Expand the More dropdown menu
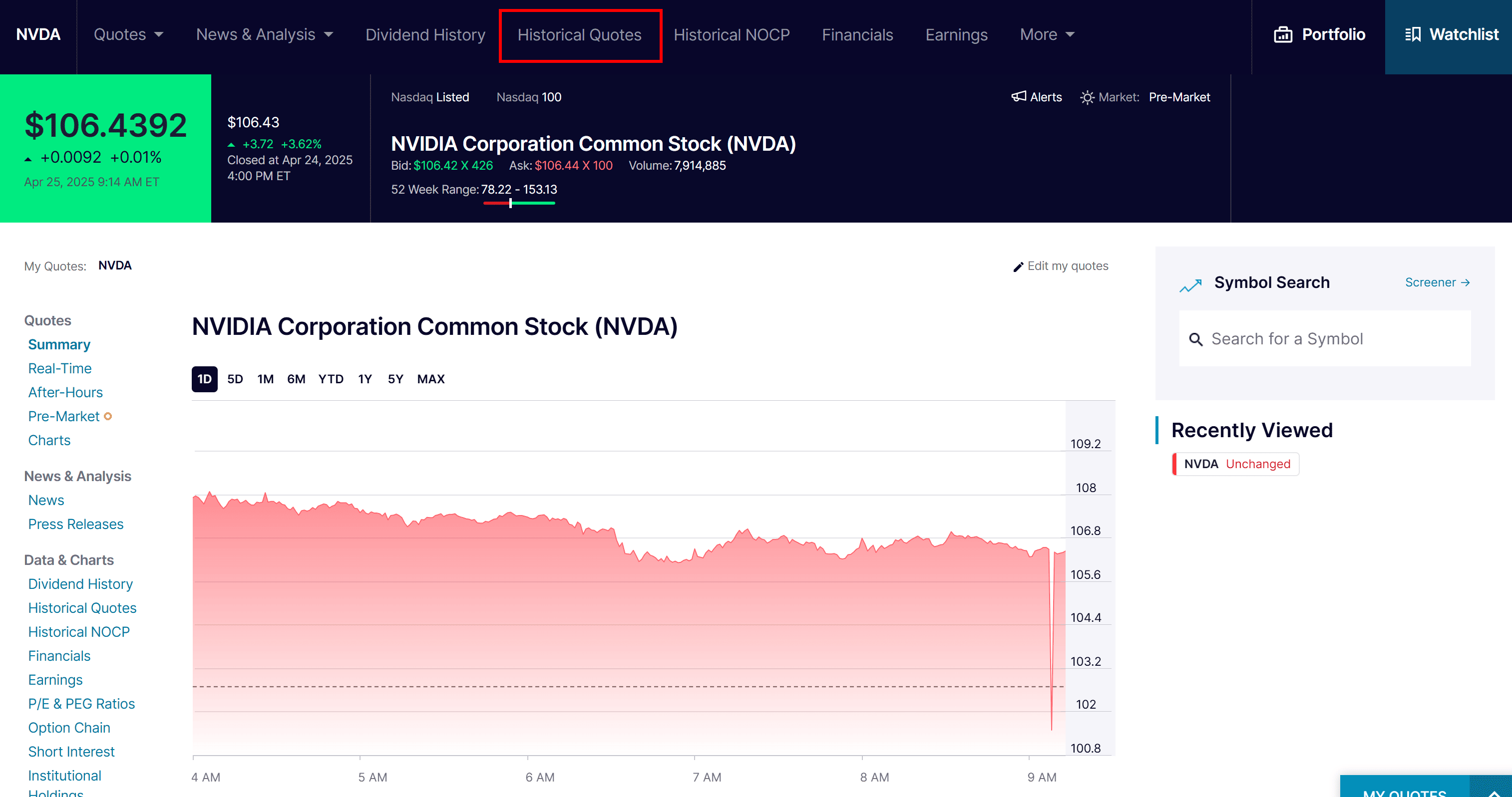The width and height of the screenshot is (1512, 797). tap(1047, 34)
